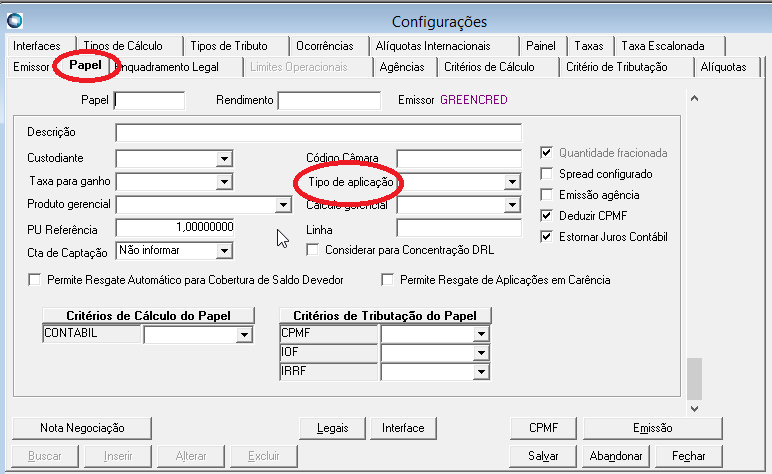Image resolution: width=772 pixels, height=474 pixels.
Task: Expand the Taxa para ganho dropdown
Action: pyautogui.click(x=224, y=182)
